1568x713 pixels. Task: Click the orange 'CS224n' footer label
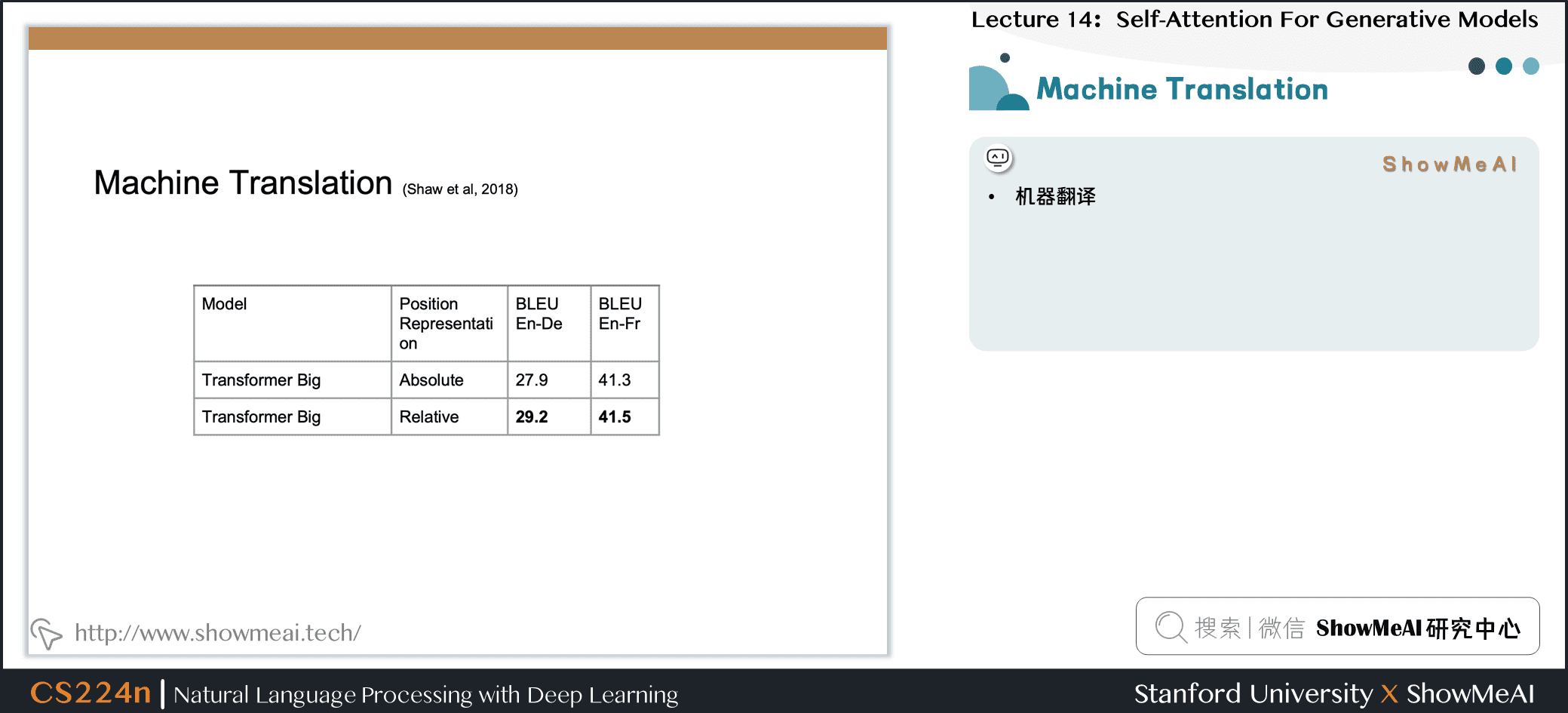point(91,693)
